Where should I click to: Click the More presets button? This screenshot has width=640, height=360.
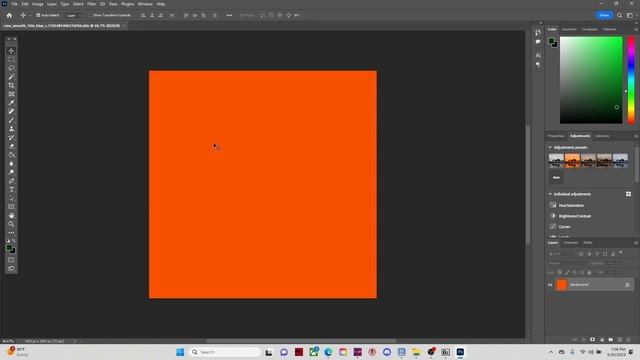556,177
